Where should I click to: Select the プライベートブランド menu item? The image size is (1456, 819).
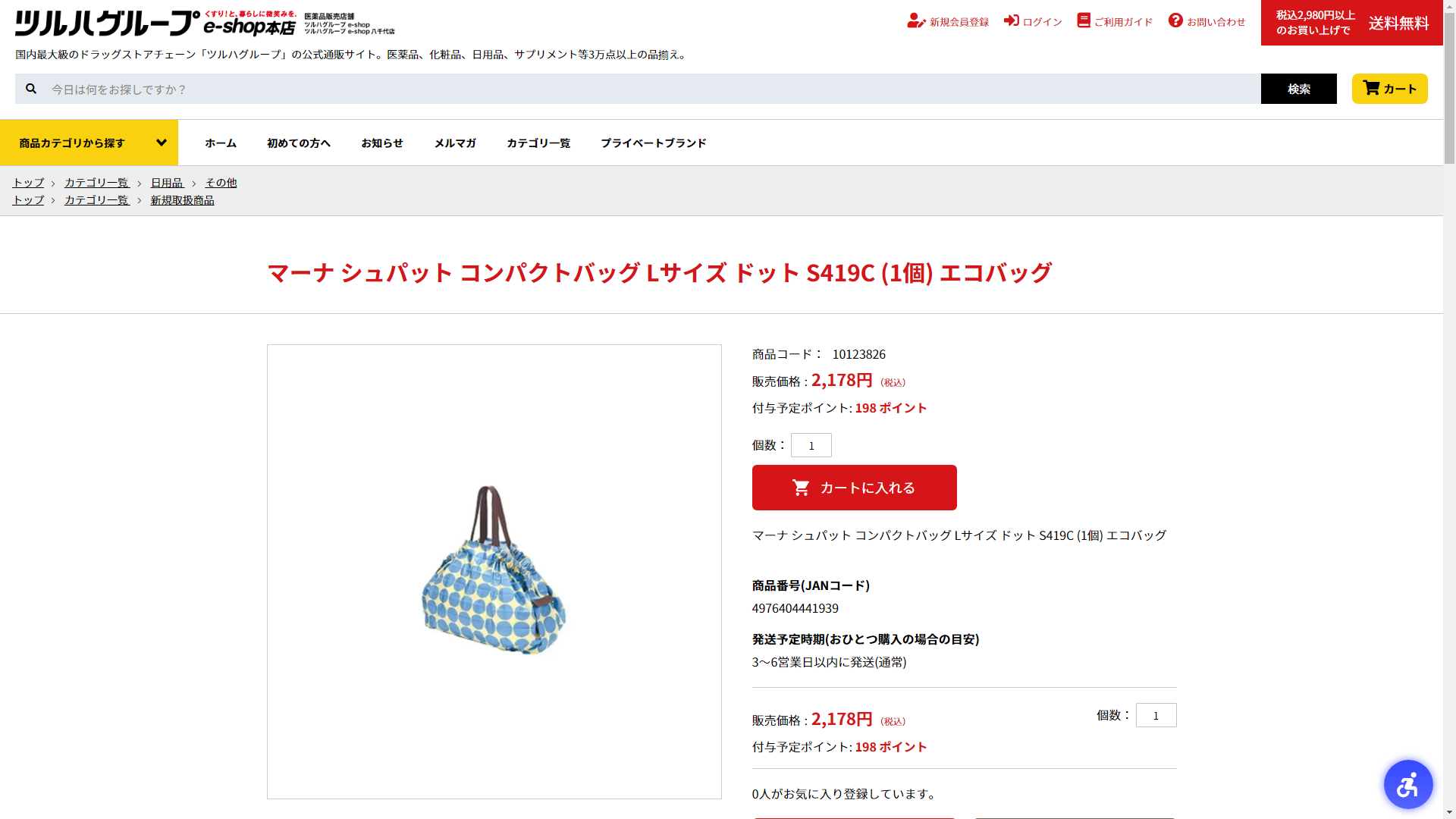tap(654, 143)
